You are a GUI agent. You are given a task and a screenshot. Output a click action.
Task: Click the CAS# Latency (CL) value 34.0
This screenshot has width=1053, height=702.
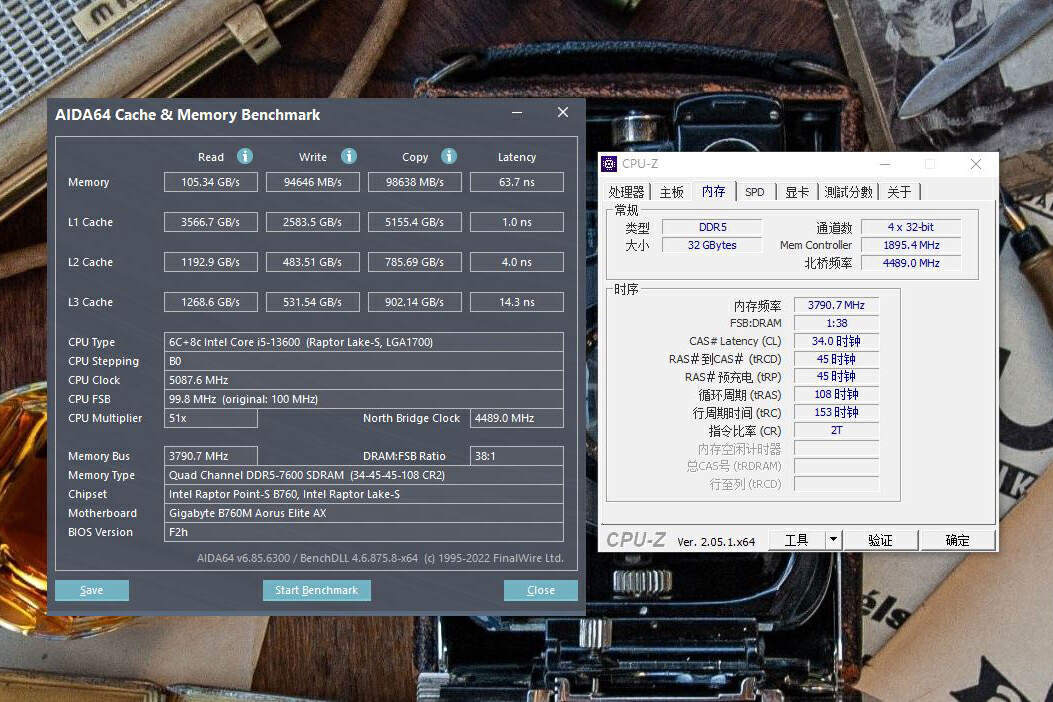pos(836,341)
